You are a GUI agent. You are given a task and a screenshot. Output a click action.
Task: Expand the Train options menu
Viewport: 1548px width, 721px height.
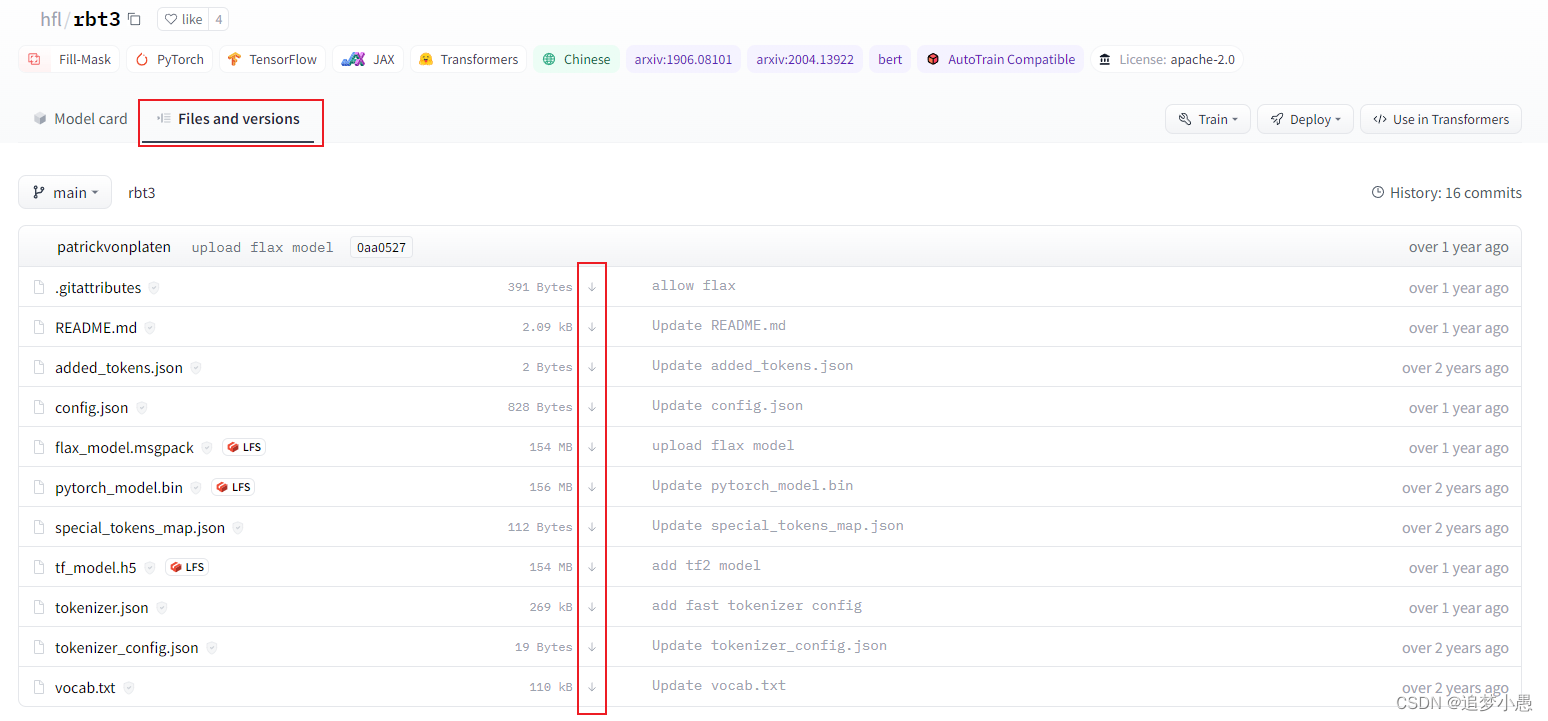pos(1207,118)
